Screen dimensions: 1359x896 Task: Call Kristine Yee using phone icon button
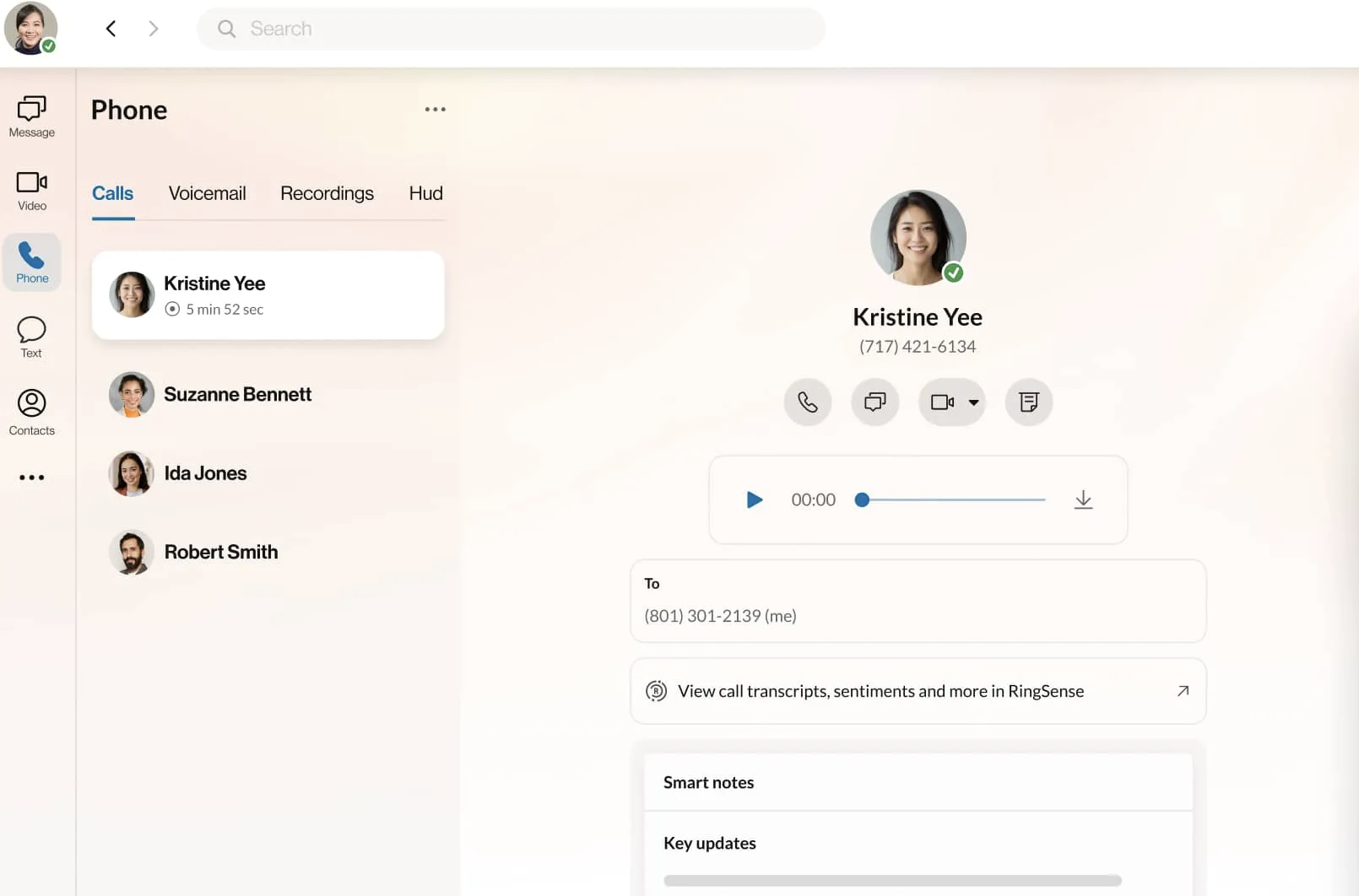click(807, 402)
